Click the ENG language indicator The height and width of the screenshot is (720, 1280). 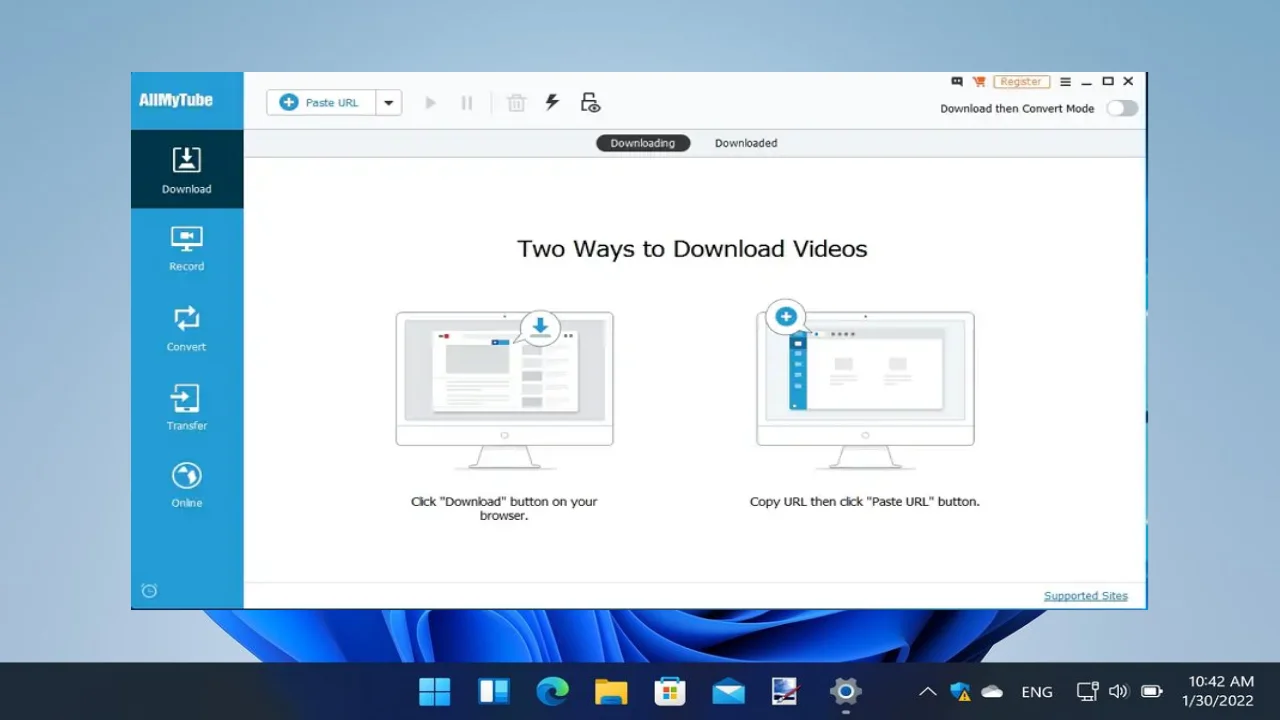click(1037, 692)
